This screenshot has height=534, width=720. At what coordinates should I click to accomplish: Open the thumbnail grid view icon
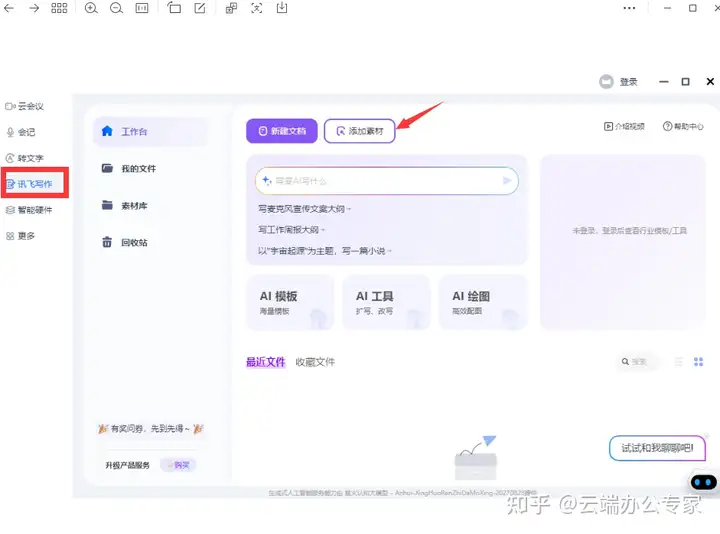pos(59,8)
